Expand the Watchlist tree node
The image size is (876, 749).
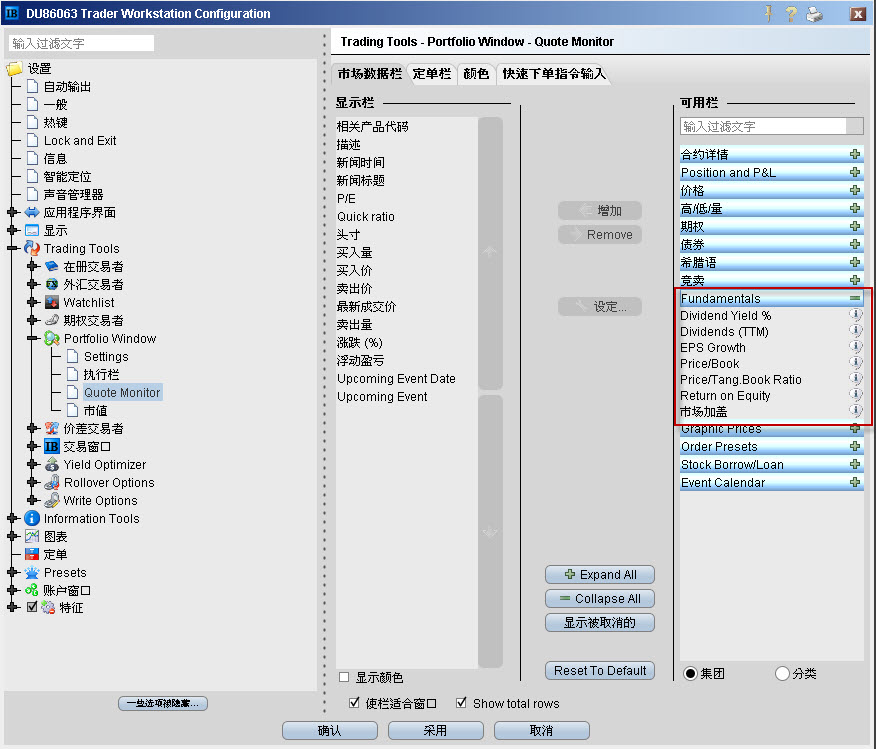click(x=32, y=303)
